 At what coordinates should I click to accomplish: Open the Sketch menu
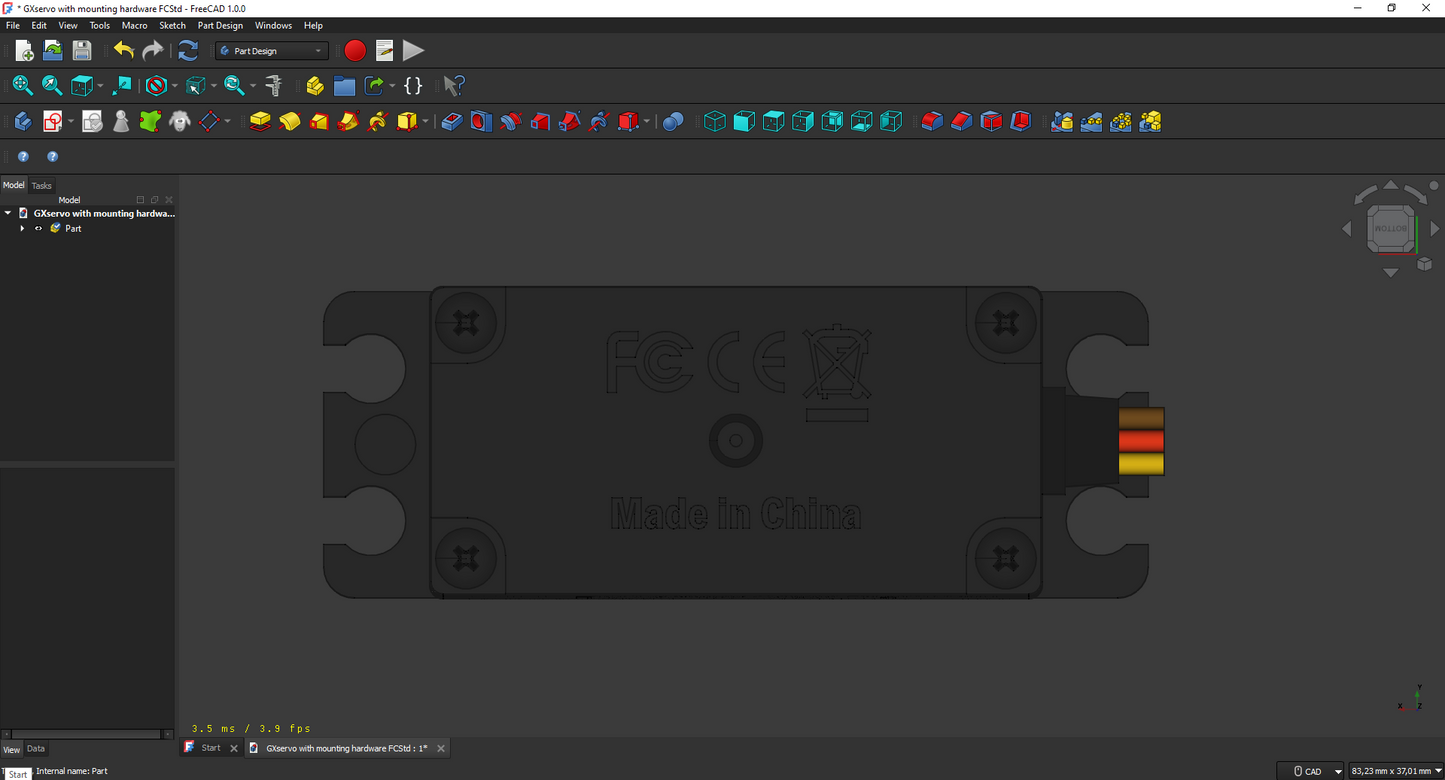(172, 25)
